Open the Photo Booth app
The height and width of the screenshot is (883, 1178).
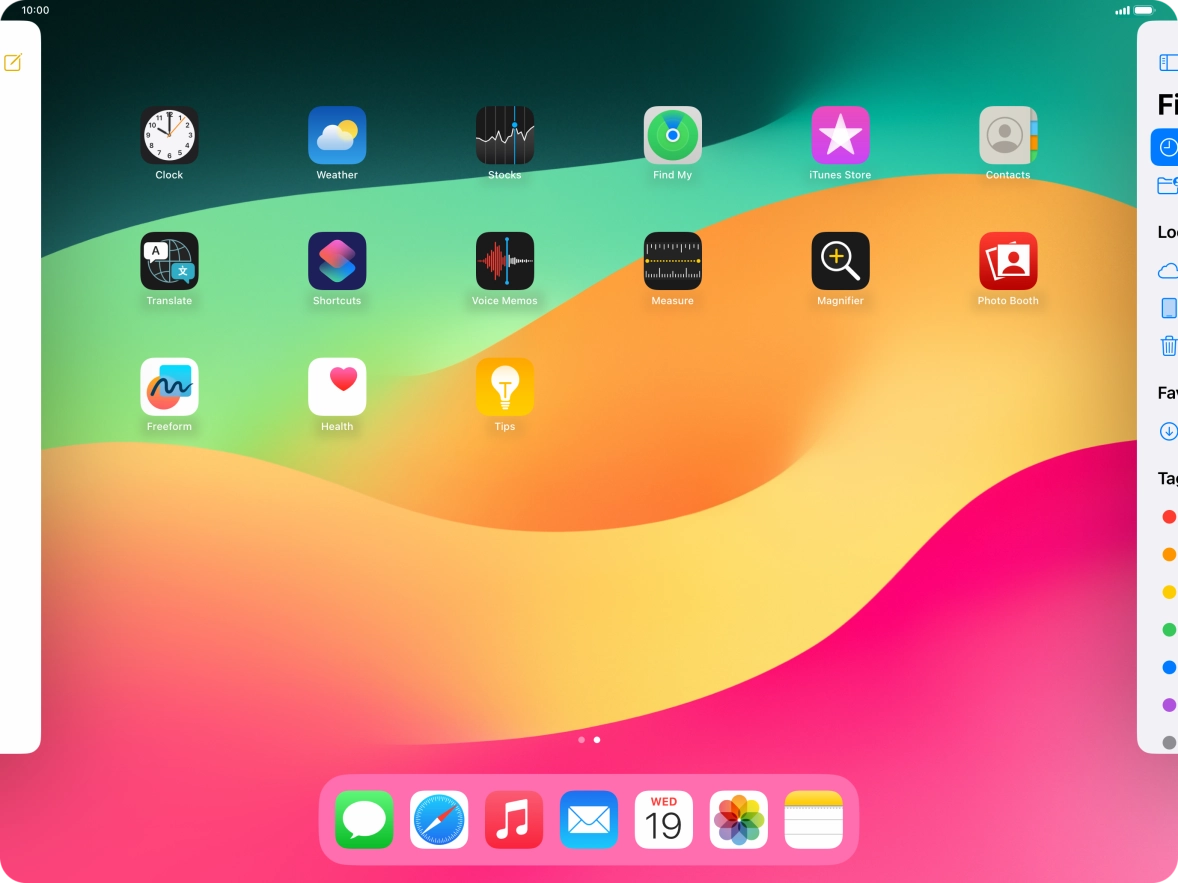point(1008,262)
